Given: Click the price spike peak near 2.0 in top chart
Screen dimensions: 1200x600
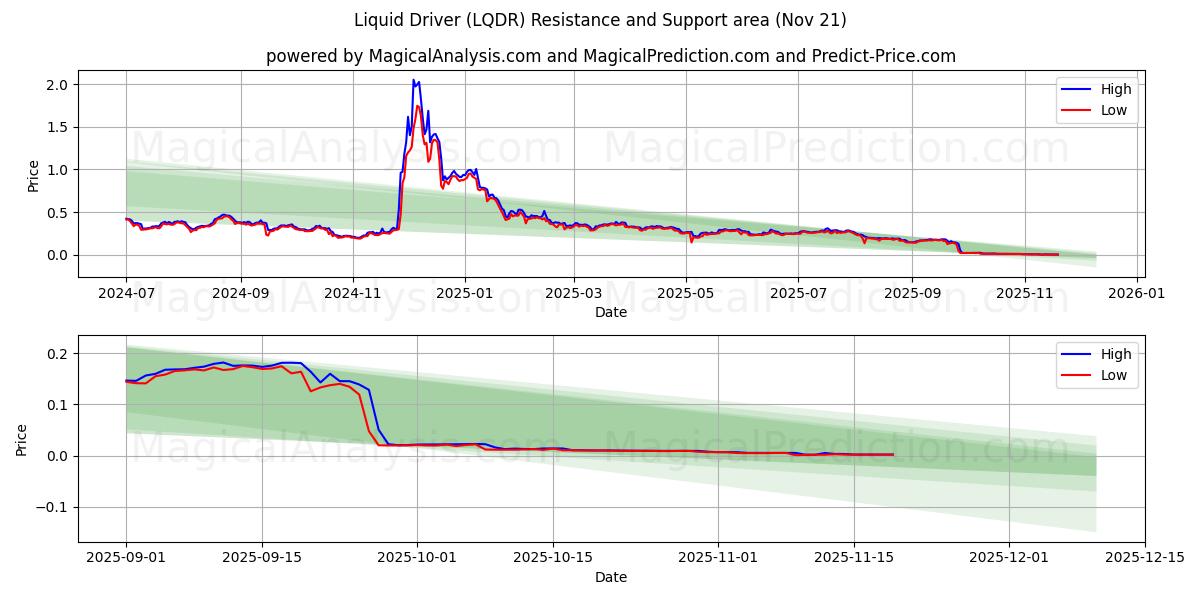Looking at the screenshot, I should pyautogui.click(x=414, y=81).
